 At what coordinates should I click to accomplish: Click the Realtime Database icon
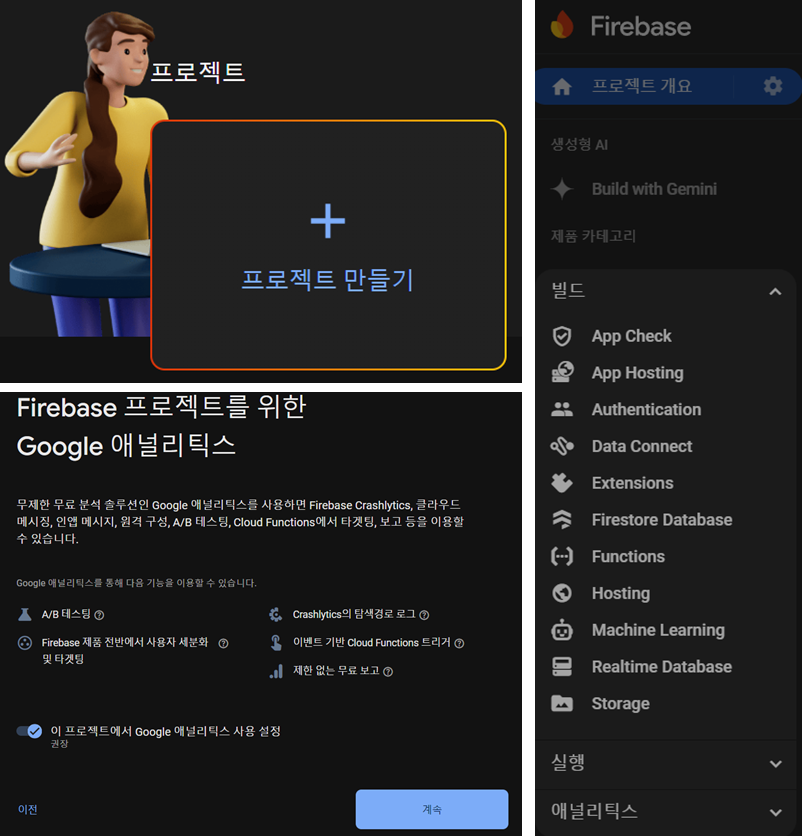point(562,666)
